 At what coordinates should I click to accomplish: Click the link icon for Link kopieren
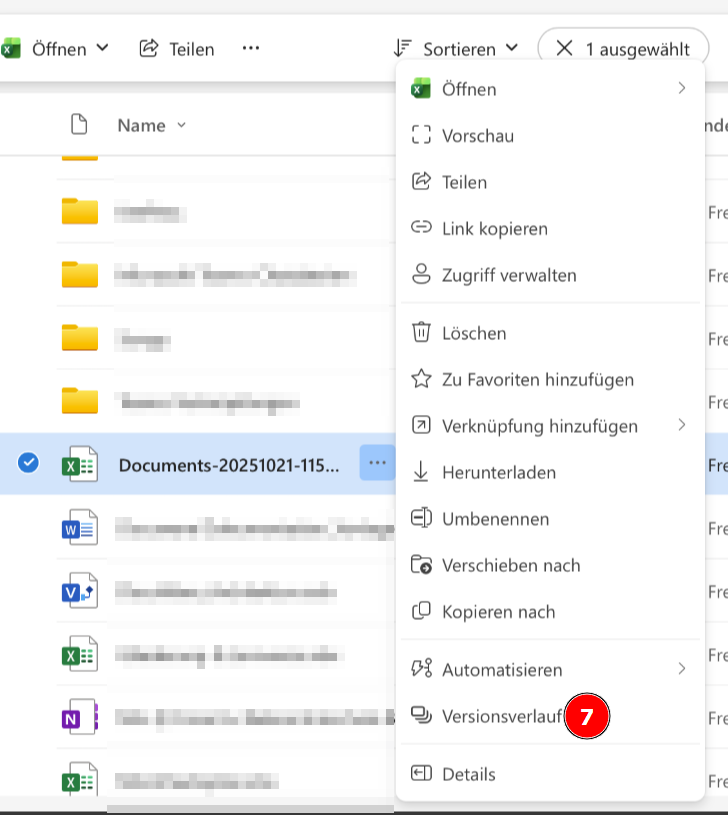(421, 228)
